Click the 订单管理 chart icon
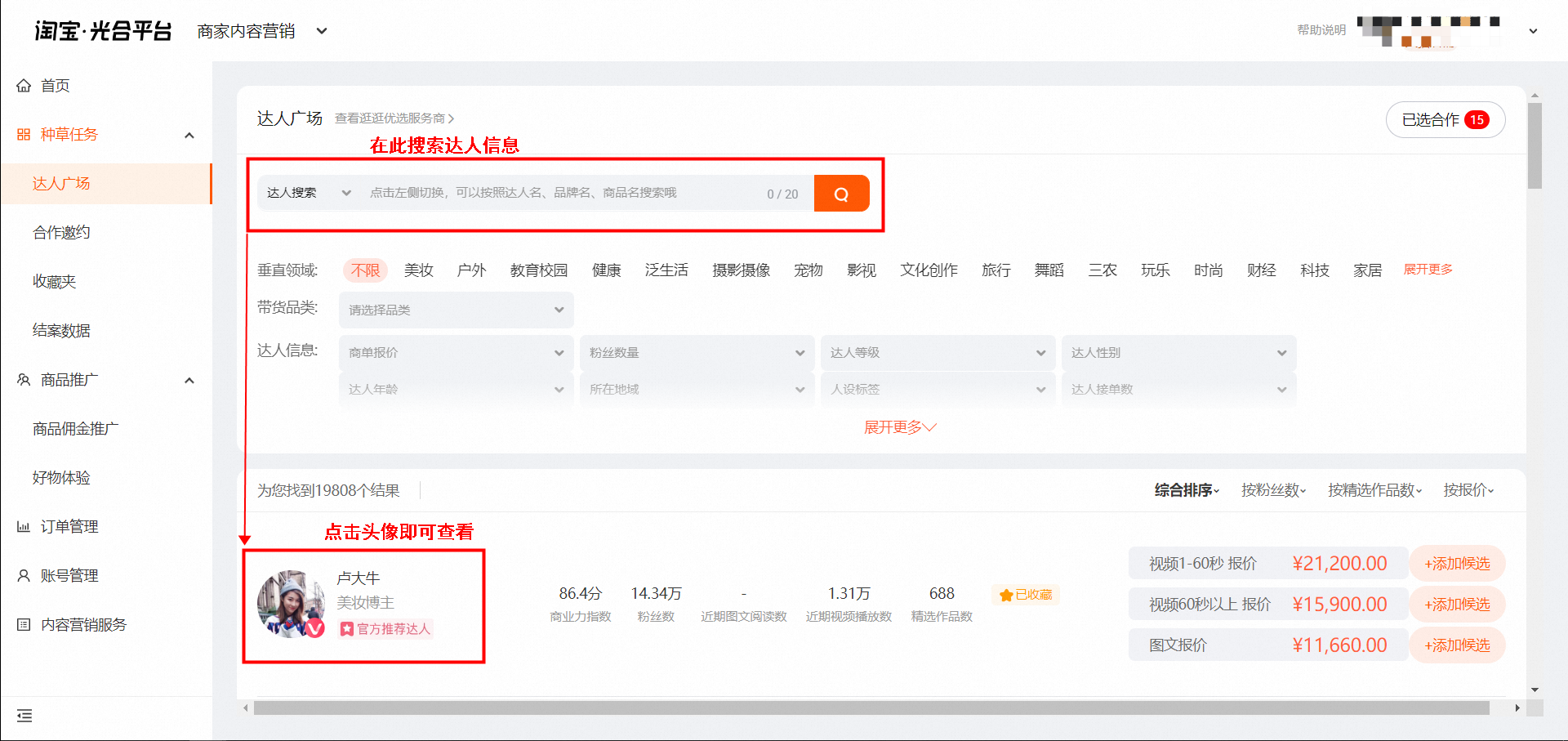 (24, 527)
